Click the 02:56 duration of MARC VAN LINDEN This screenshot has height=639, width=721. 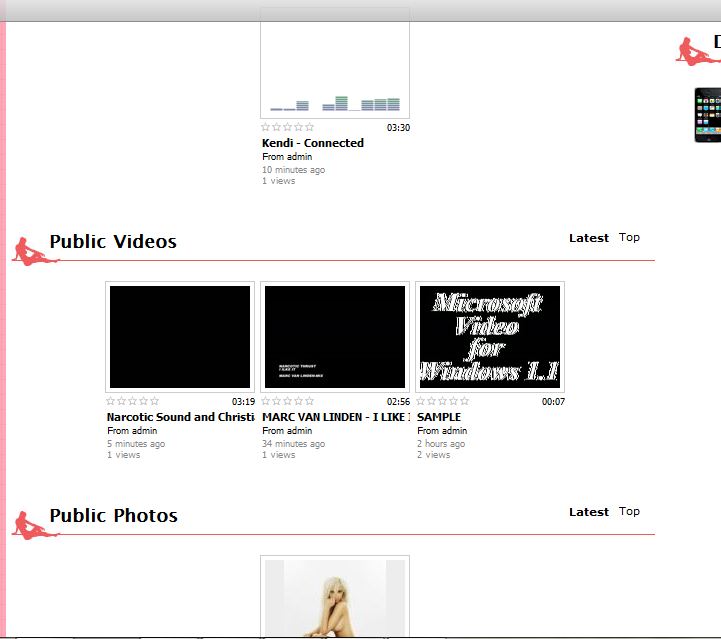(398, 402)
